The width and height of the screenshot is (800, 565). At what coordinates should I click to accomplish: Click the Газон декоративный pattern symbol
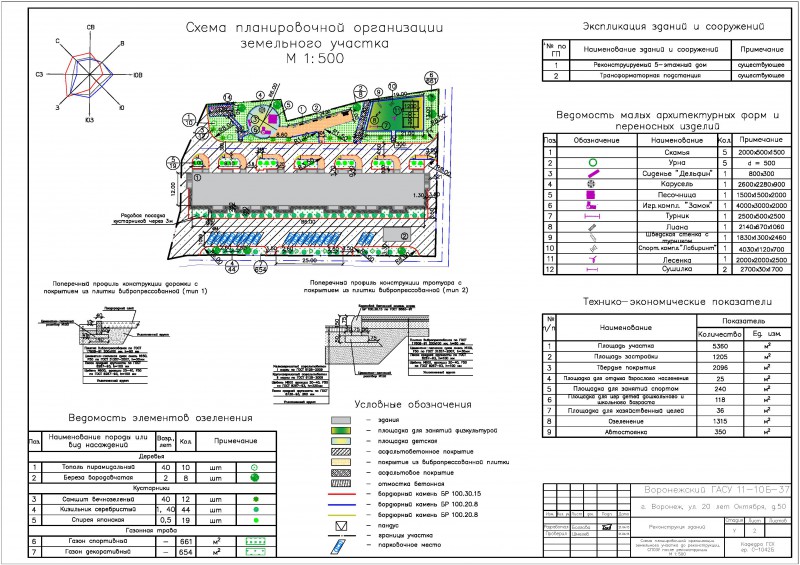click(x=256, y=552)
